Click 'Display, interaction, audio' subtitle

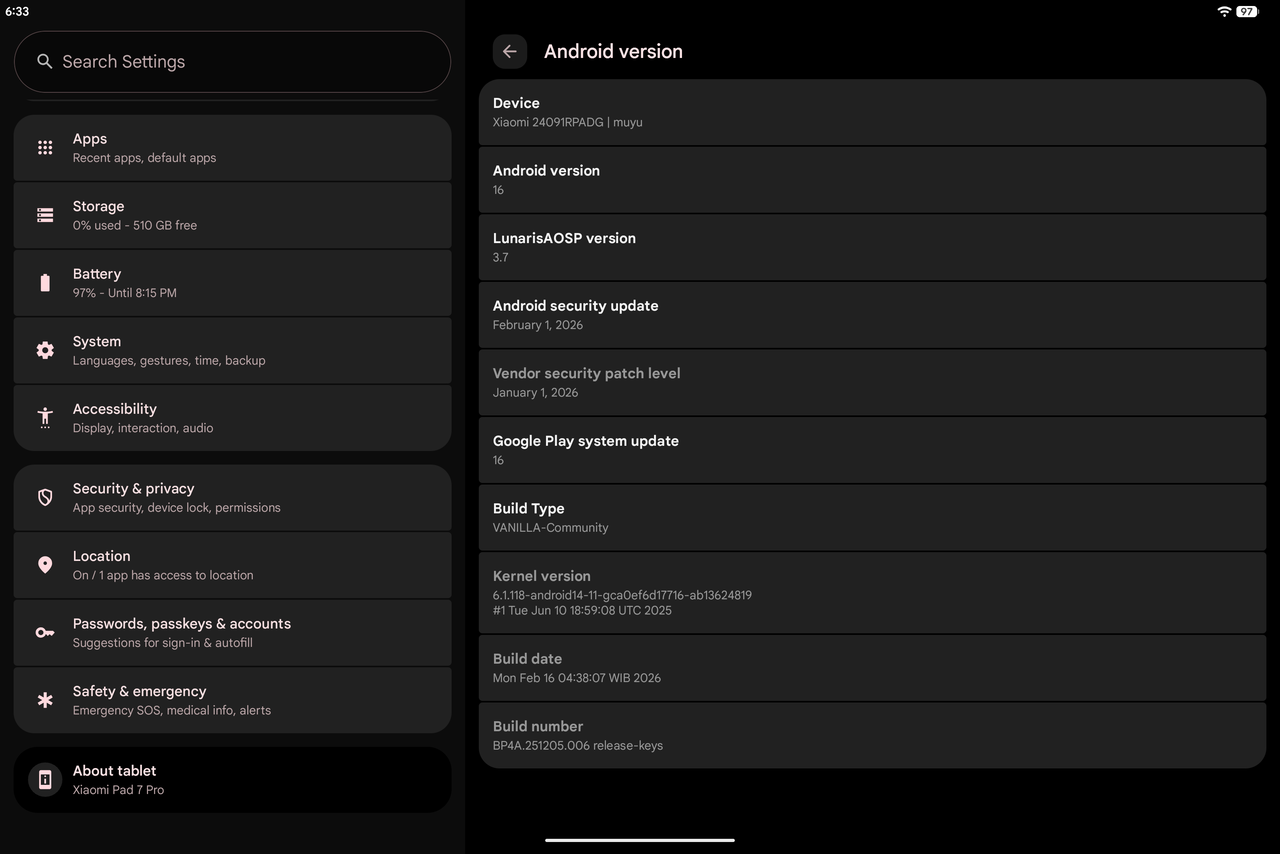[143, 428]
